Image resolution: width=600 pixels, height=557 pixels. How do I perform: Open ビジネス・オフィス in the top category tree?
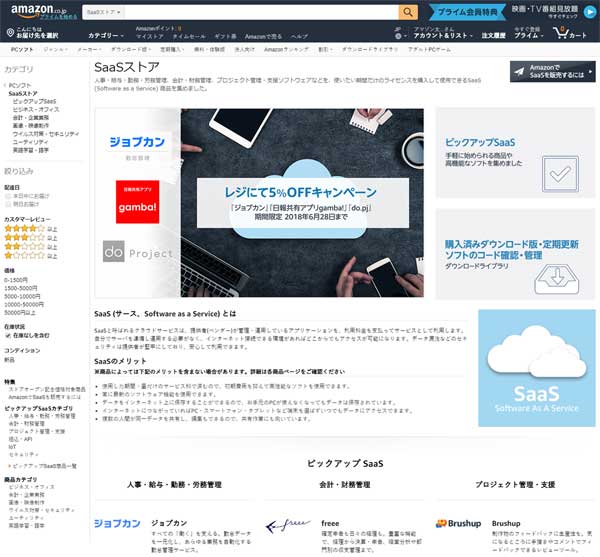coord(36,109)
